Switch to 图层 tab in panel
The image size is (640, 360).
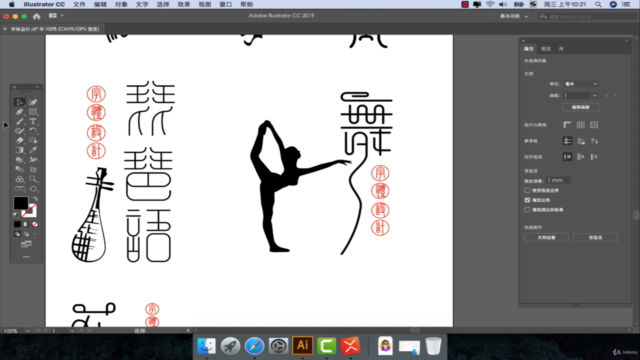point(546,49)
